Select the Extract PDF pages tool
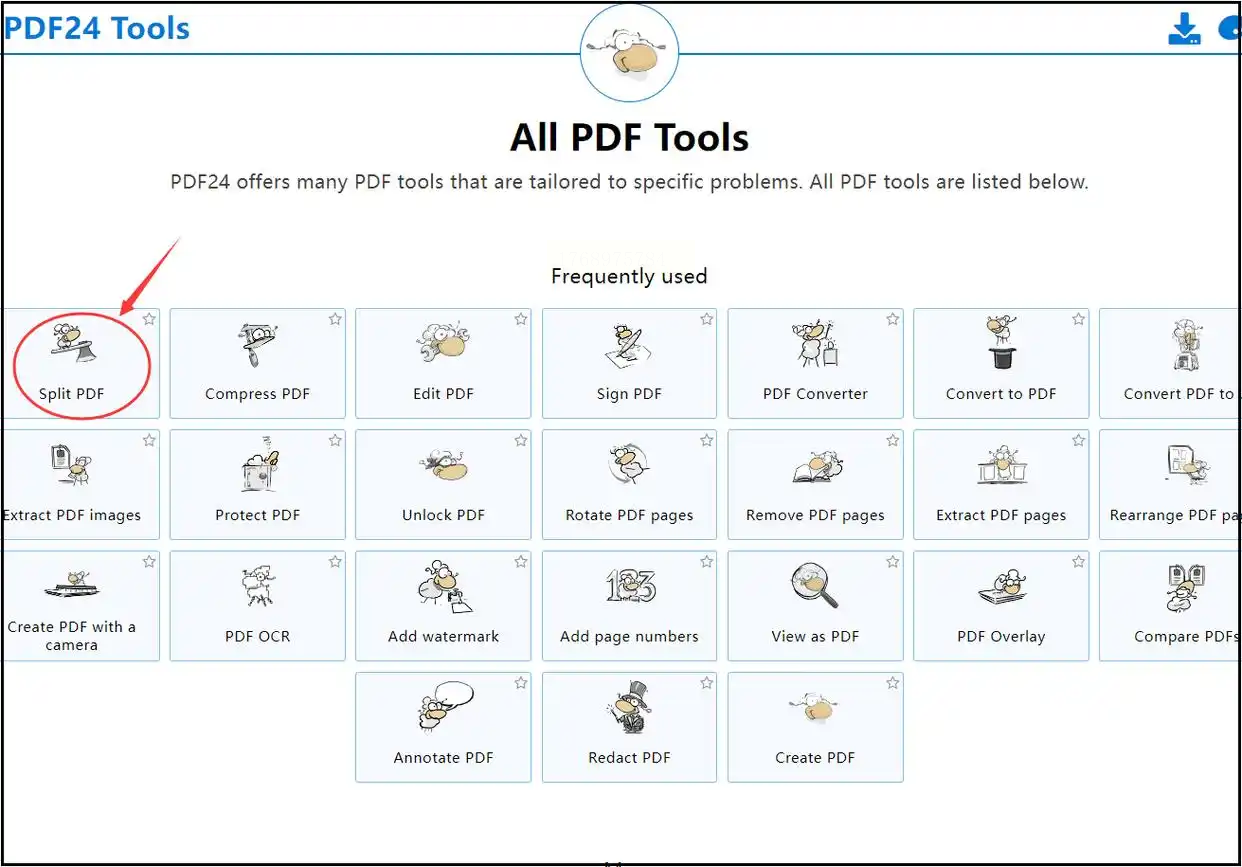The image size is (1242, 867). pos(1001,485)
